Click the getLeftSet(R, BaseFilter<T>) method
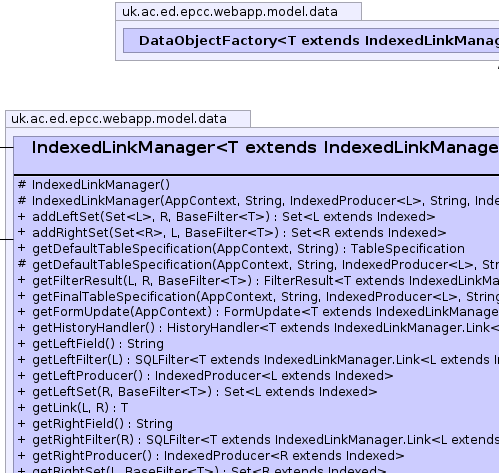Screen dimensions: 499x473 pyautogui.click(x=197, y=392)
